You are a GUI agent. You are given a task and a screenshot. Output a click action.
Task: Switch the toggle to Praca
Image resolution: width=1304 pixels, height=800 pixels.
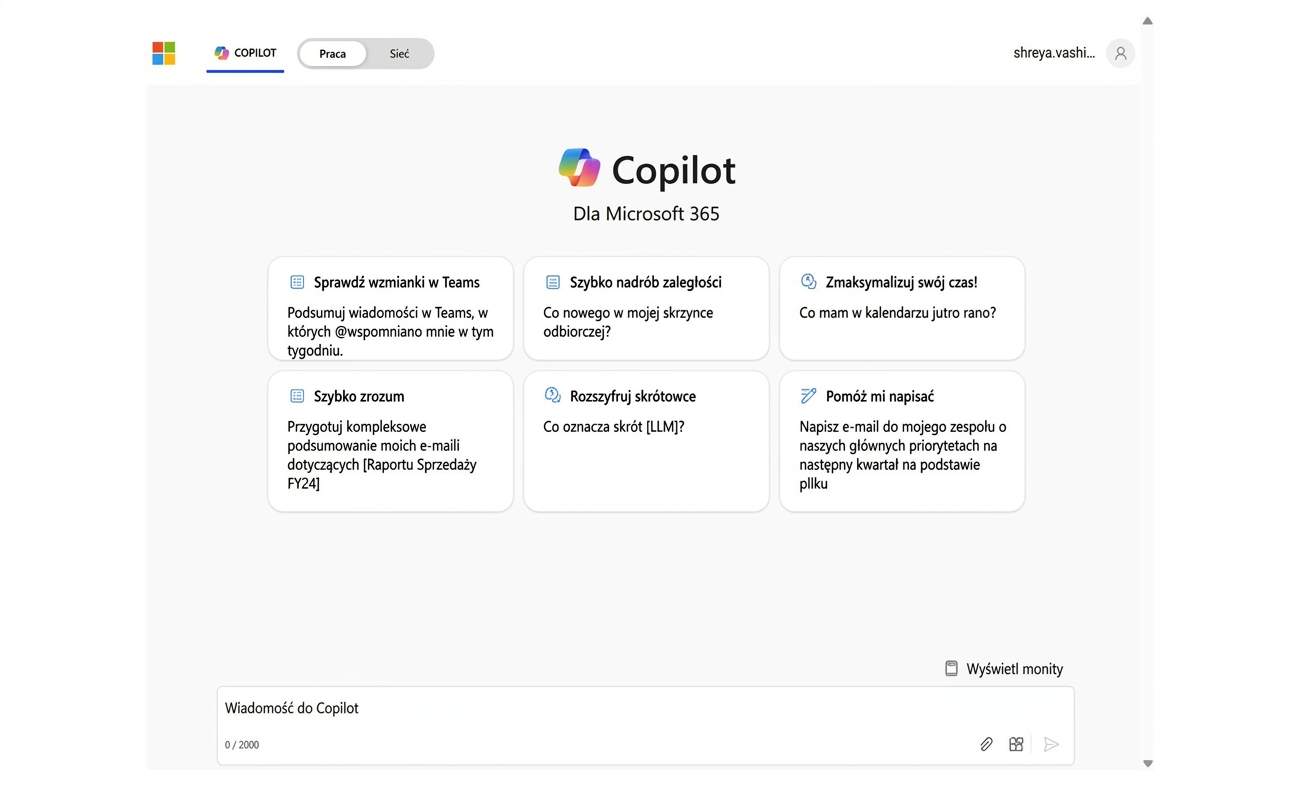tap(332, 54)
